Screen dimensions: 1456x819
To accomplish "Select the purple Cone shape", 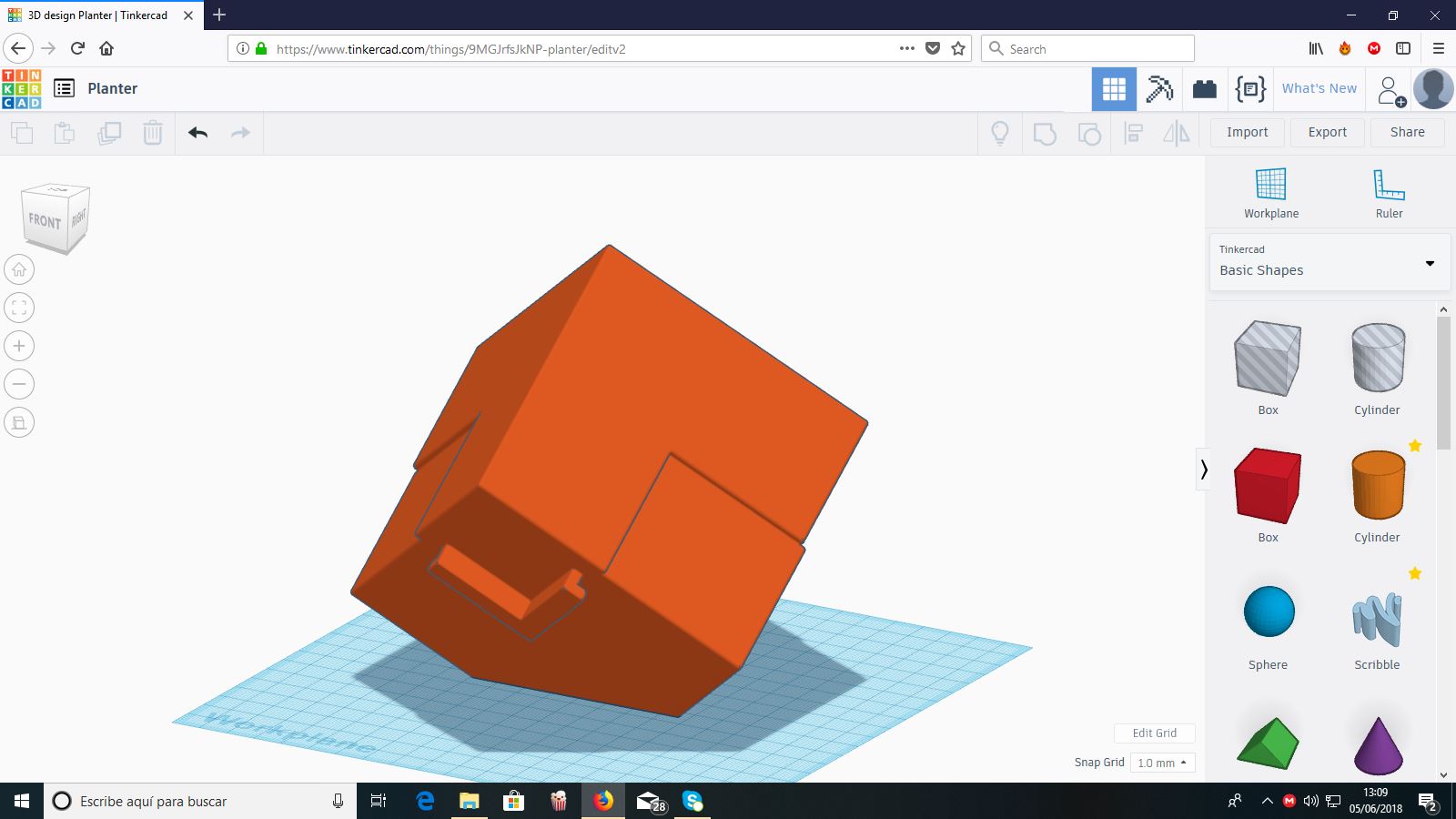I will (x=1378, y=745).
